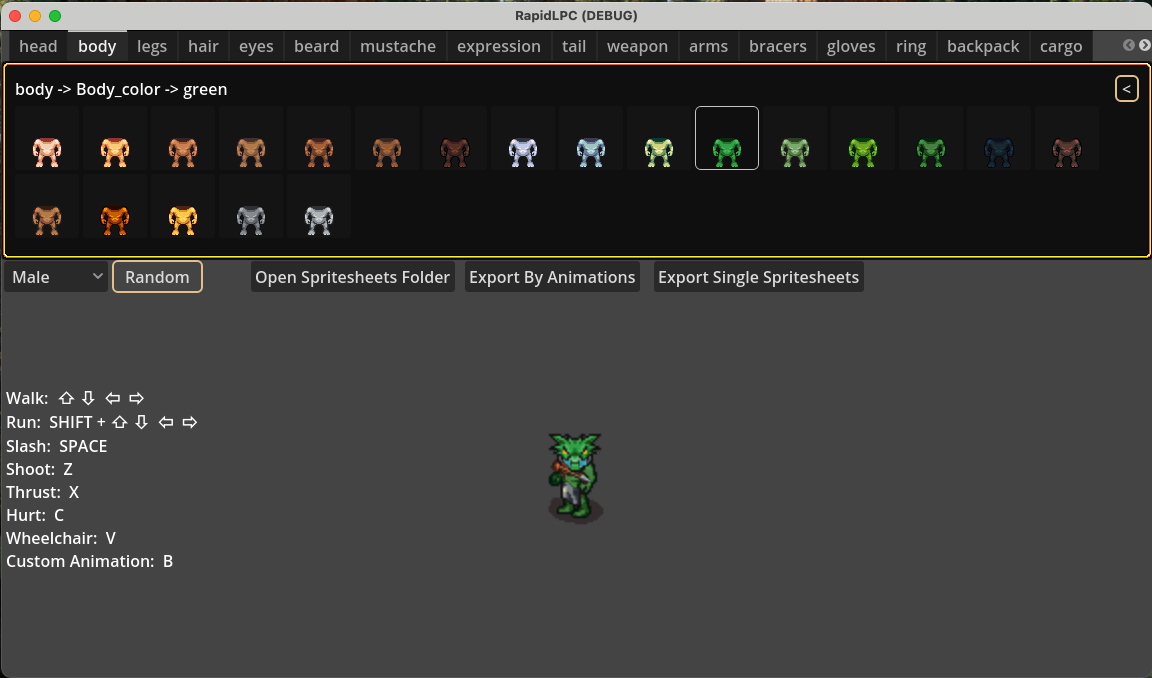Screen dimensions: 1152x678
Task: Select the pale yellow-green body swatch
Action: (x=658, y=138)
